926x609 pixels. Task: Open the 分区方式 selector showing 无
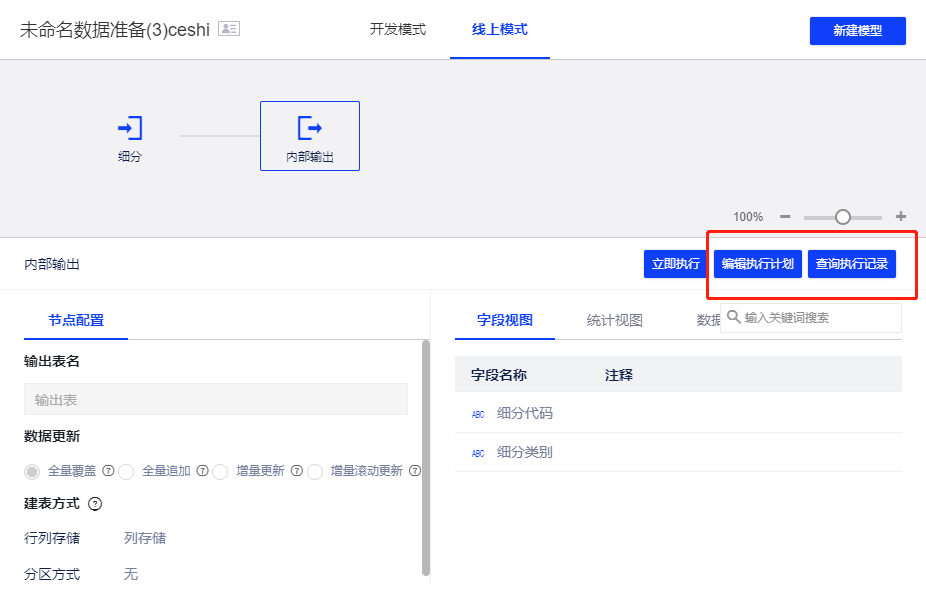click(x=130, y=574)
